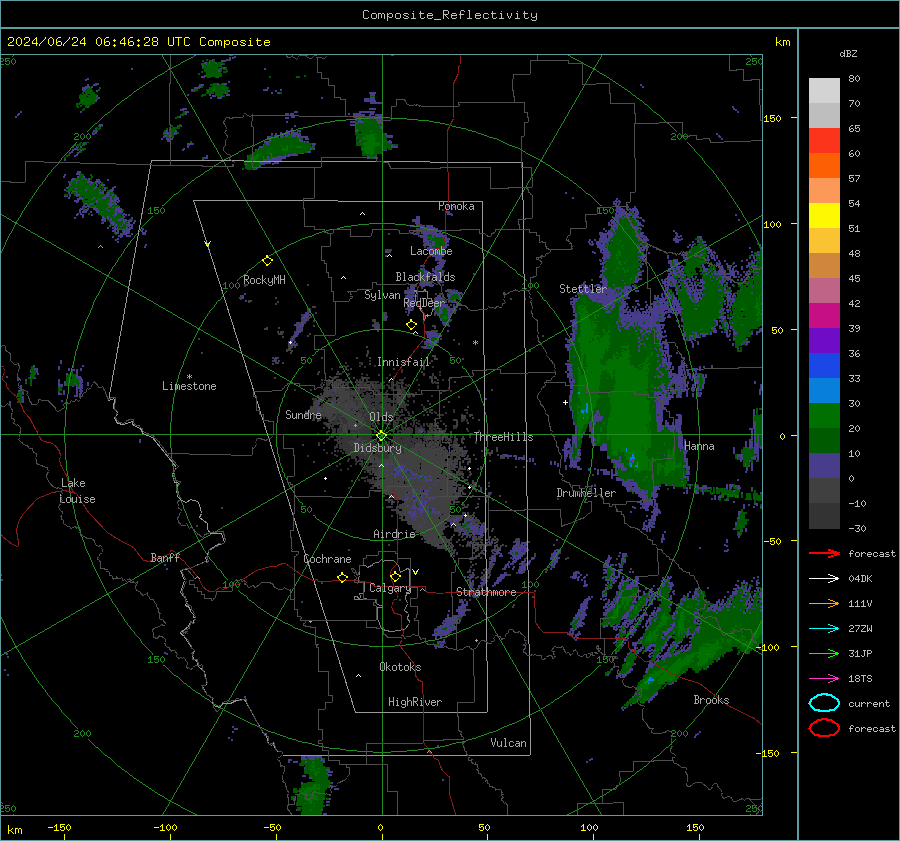
Task: Click the dBZ legend heading
Action: [x=848, y=53]
